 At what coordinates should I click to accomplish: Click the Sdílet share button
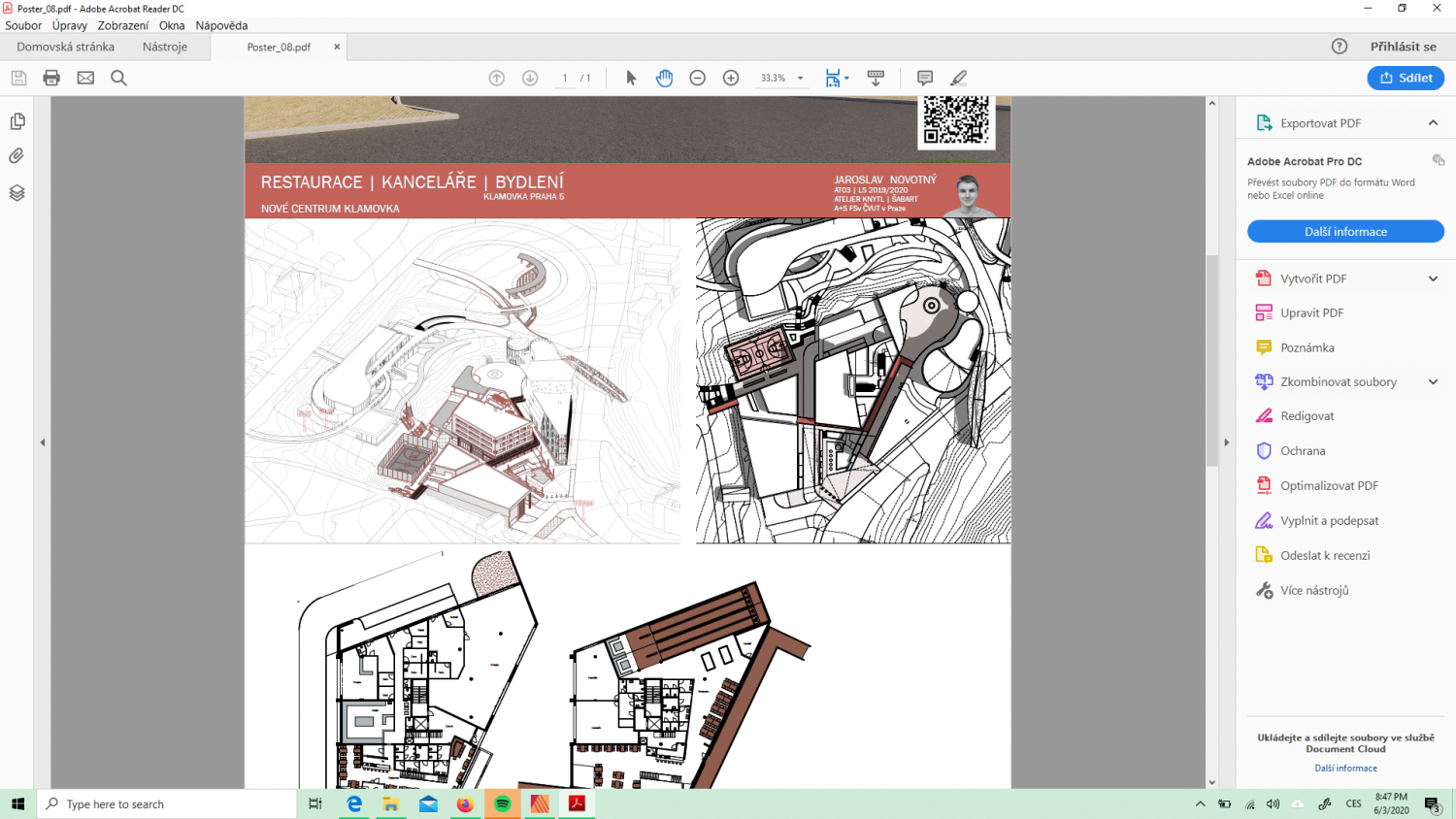tap(1406, 78)
